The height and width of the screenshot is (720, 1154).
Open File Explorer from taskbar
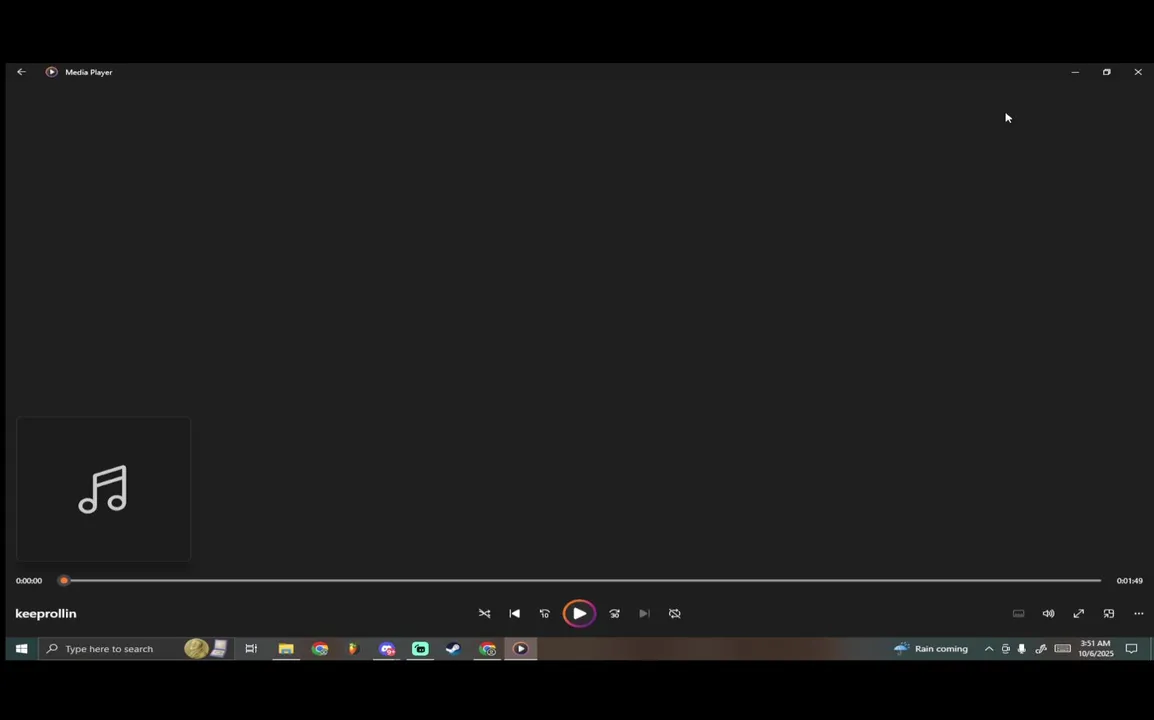(286, 649)
